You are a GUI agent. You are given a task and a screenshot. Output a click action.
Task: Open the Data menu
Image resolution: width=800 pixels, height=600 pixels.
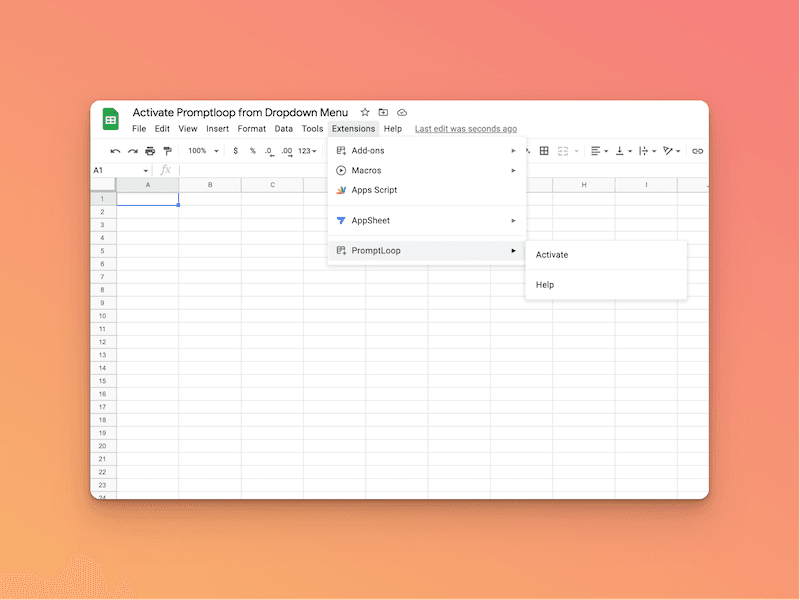pos(284,129)
